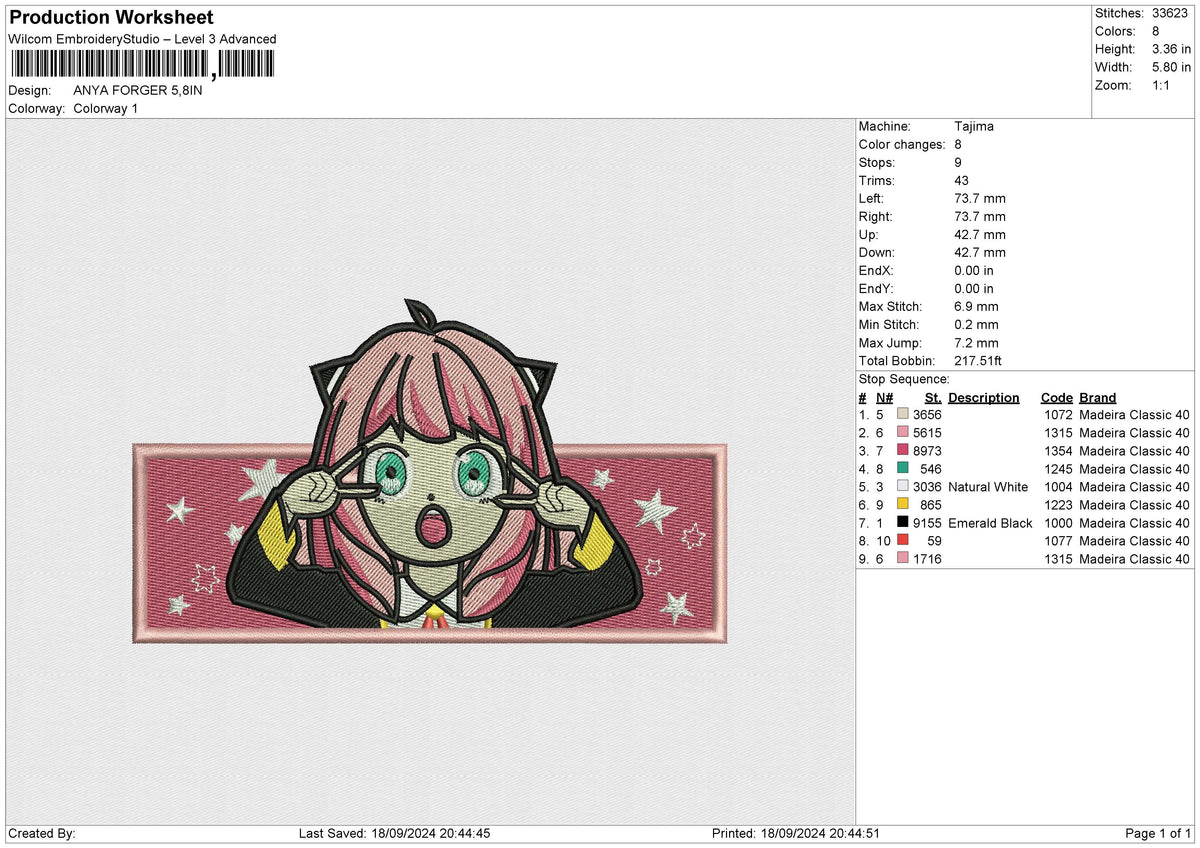Select the crimson swatch beside 8973 stitches
The height and width of the screenshot is (848, 1200).
903,451
